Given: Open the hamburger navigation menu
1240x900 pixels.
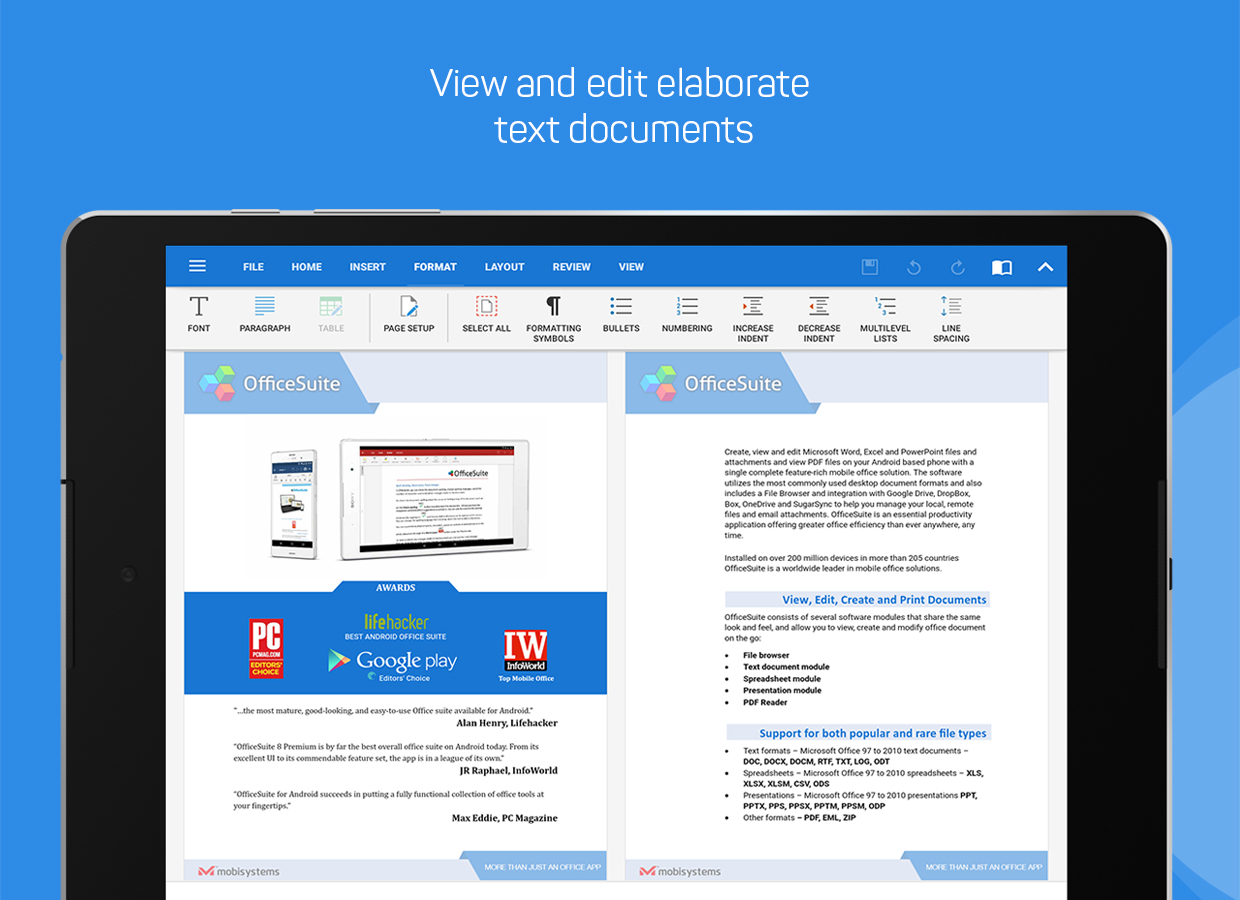Looking at the screenshot, I should click(x=197, y=266).
